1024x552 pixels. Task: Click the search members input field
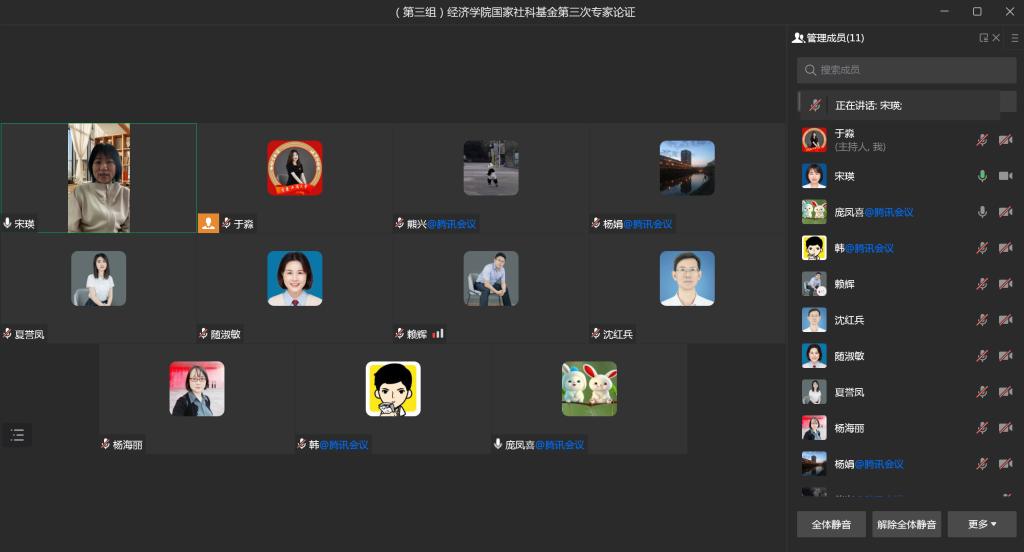pos(906,70)
